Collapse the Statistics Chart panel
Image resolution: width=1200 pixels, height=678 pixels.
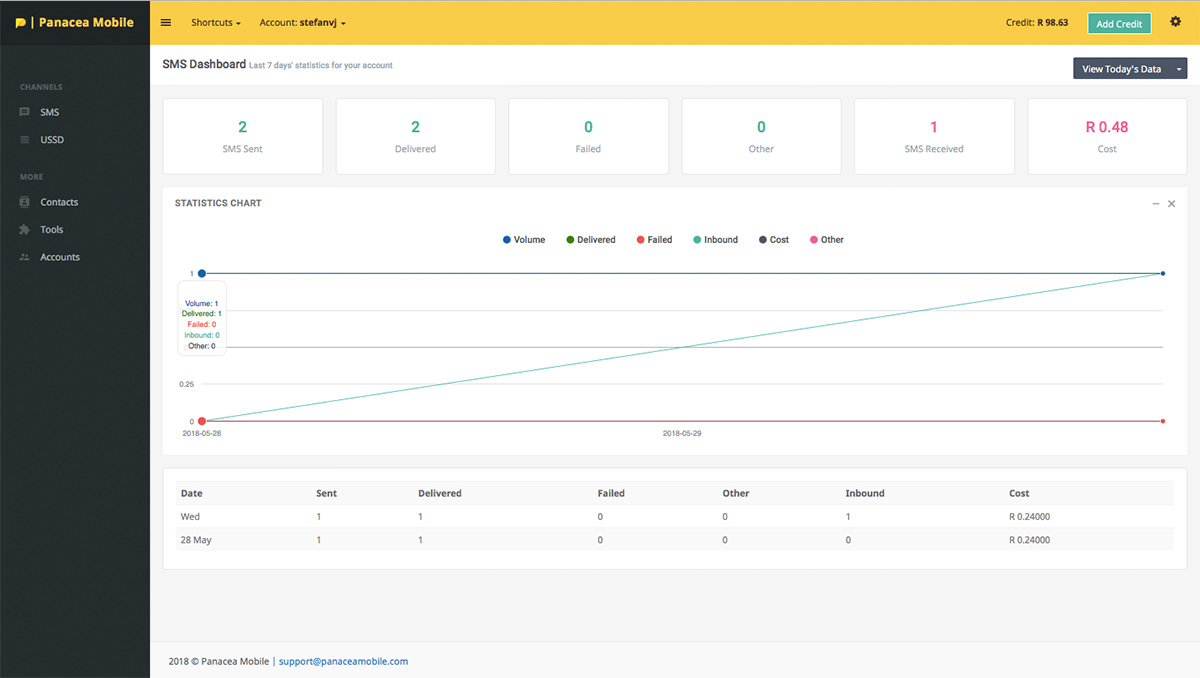click(x=1156, y=204)
